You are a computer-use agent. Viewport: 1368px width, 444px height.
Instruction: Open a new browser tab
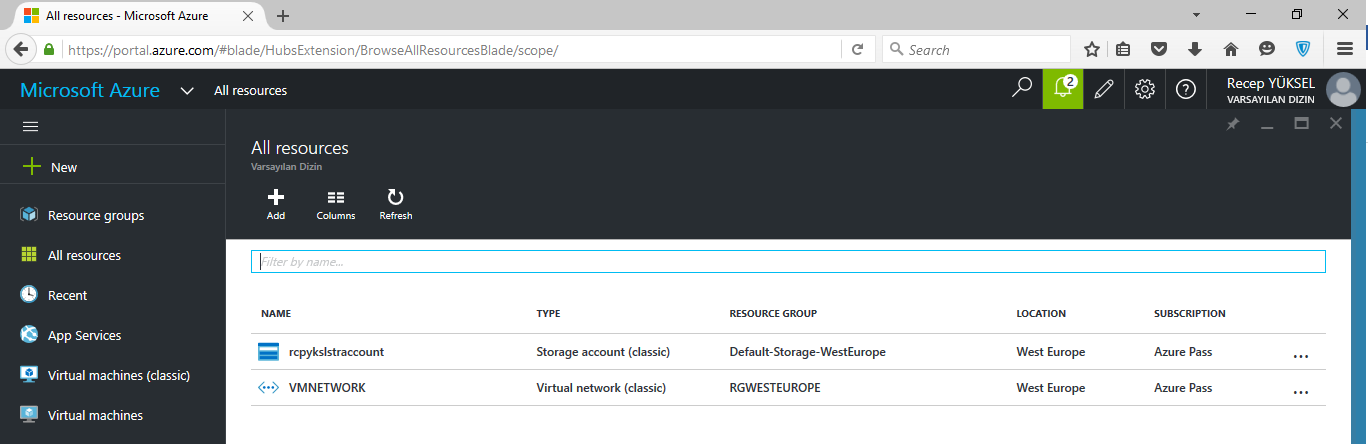283,16
